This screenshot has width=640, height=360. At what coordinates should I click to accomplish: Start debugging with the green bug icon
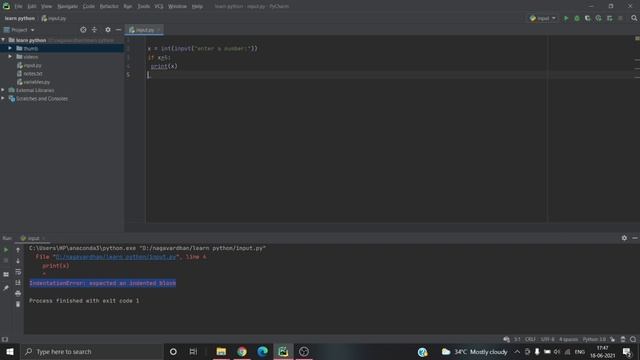point(577,18)
